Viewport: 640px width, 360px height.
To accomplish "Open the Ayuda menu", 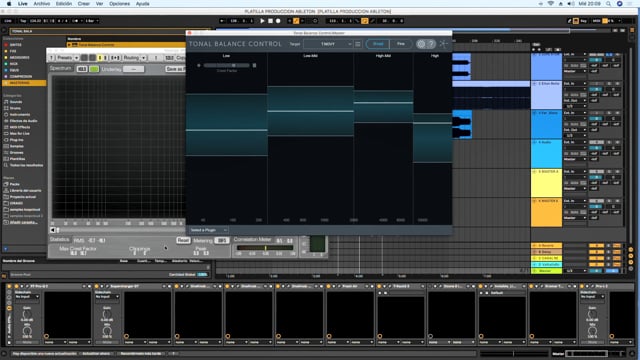I will point(142,4).
